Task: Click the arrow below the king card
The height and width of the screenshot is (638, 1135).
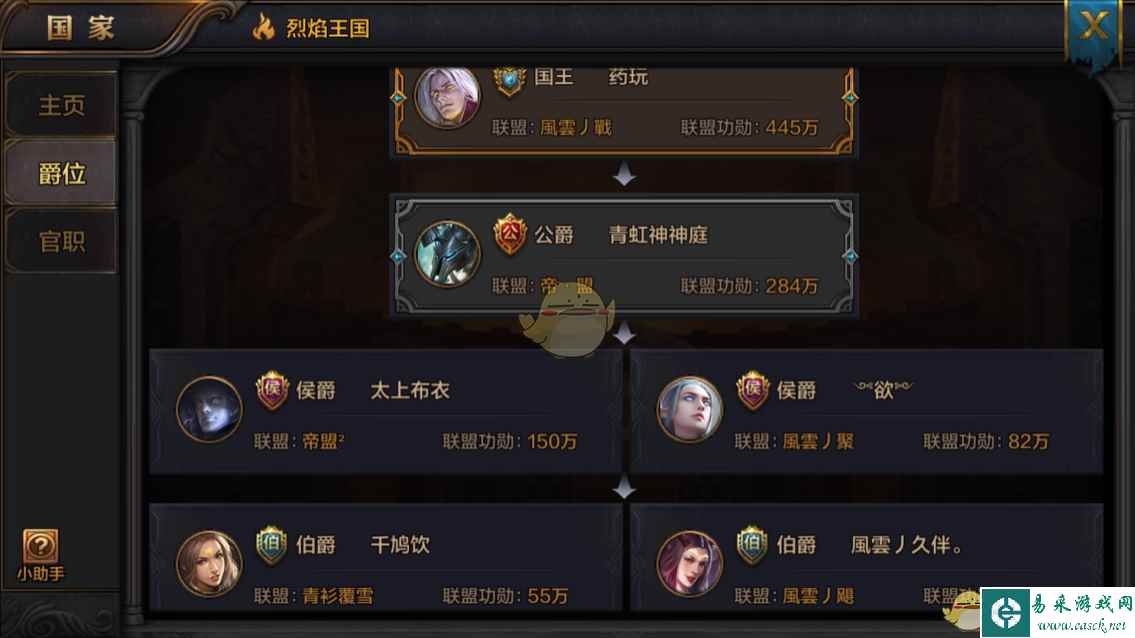Action: tap(624, 175)
